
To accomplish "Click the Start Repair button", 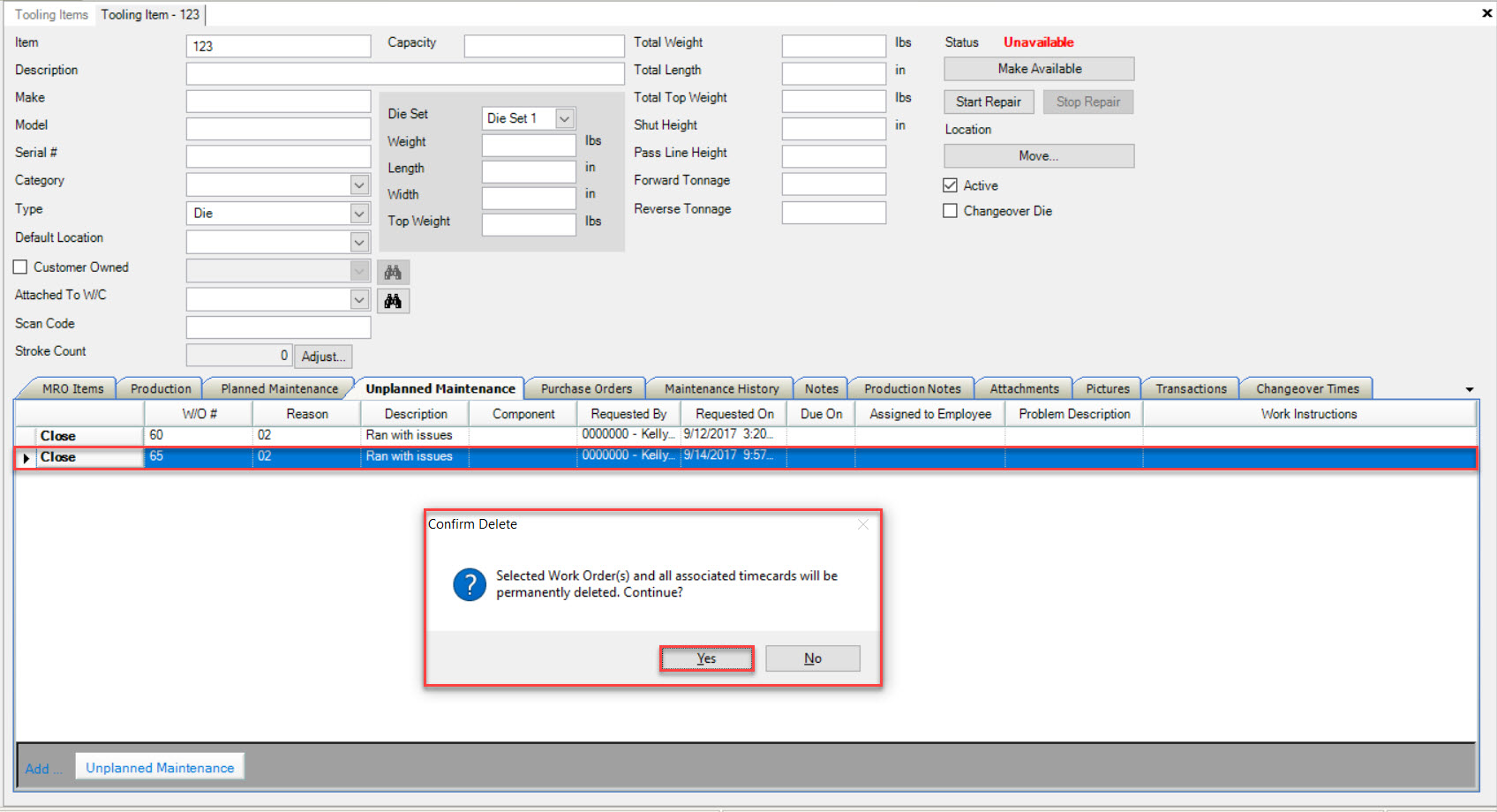I will pyautogui.click(x=989, y=102).
